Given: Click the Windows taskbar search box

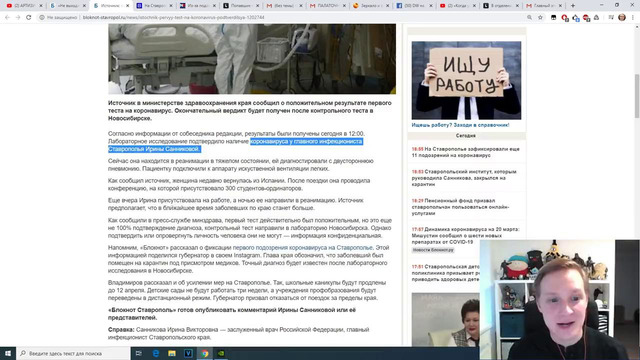Looking at the screenshot, I should point(73,353).
